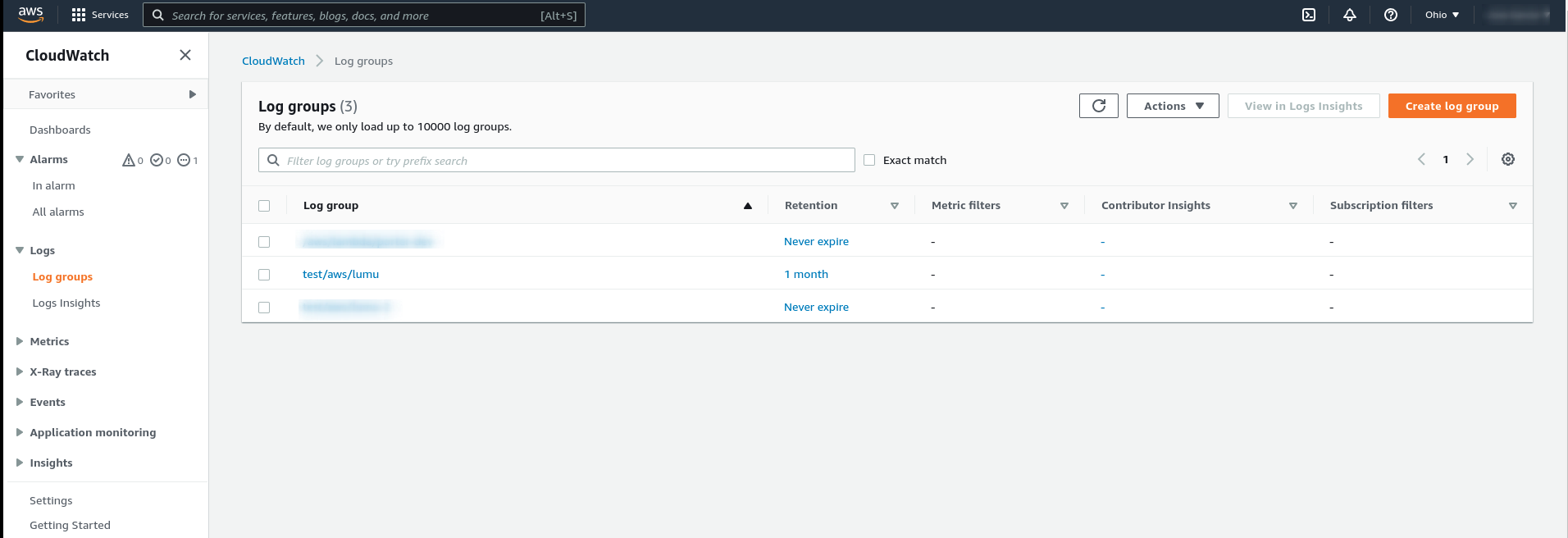Open the test/aws/lumu log group link
This screenshot has width=1568, height=538.
[x=340, y=275]
